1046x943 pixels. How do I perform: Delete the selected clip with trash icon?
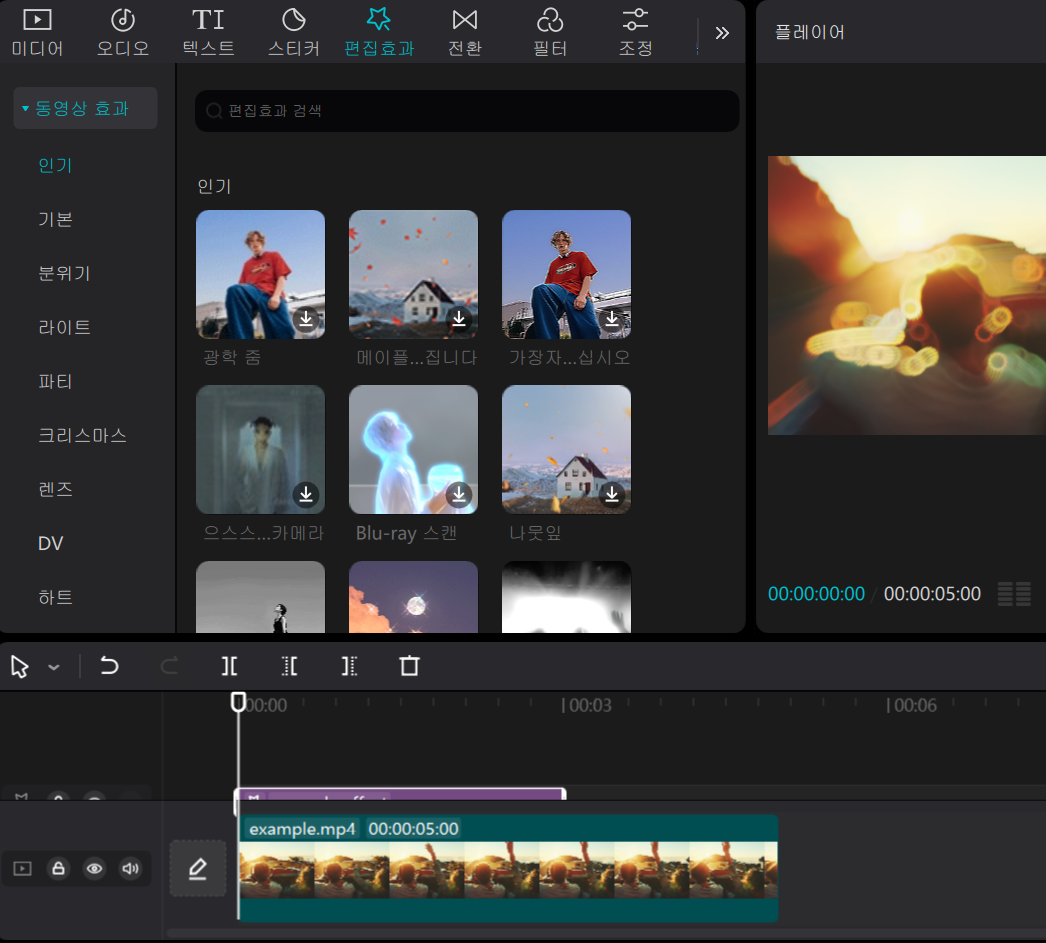pos(409,666)
